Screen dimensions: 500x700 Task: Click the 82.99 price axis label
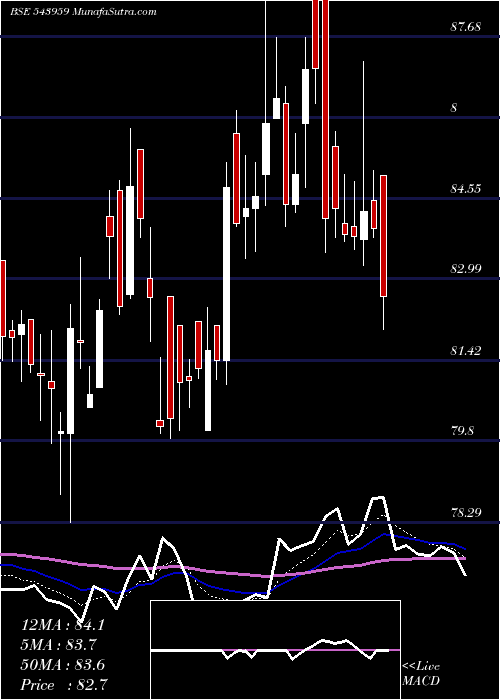click(x=465, y=269)
